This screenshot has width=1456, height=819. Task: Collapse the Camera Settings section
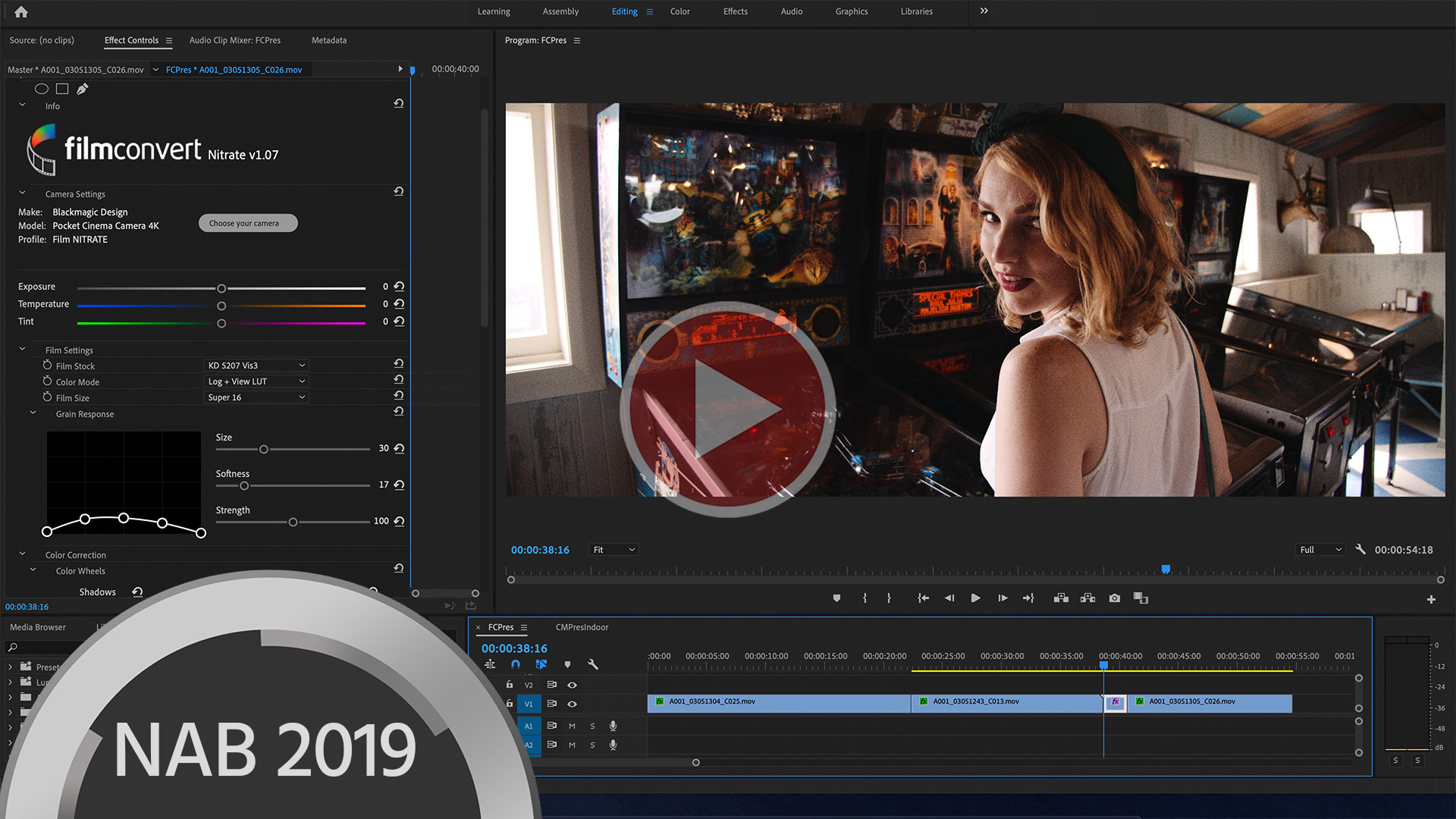(x=22, y=193)
